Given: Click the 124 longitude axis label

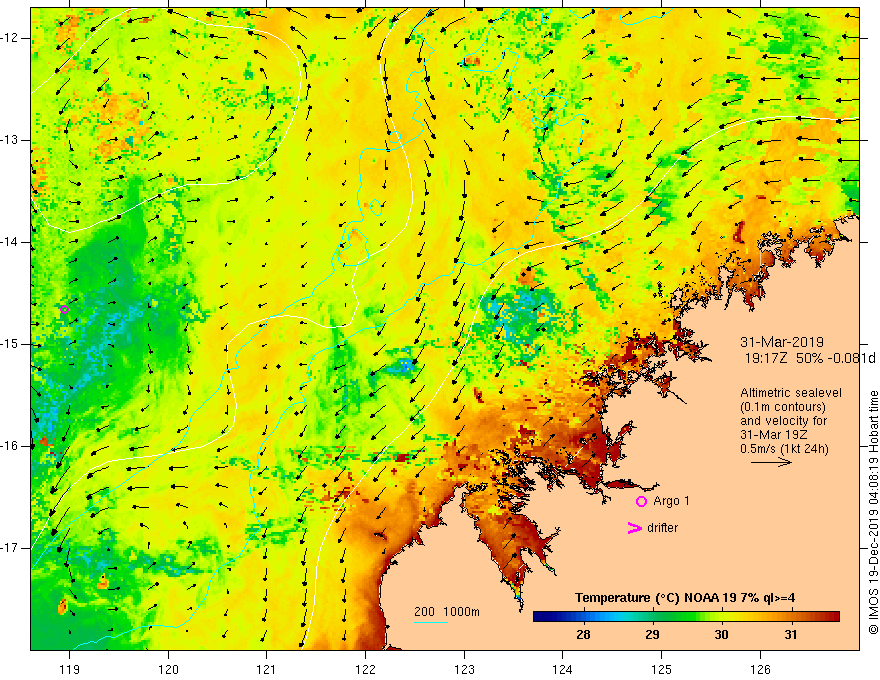Looking at the screenshot, I should [x=563, y=669].
